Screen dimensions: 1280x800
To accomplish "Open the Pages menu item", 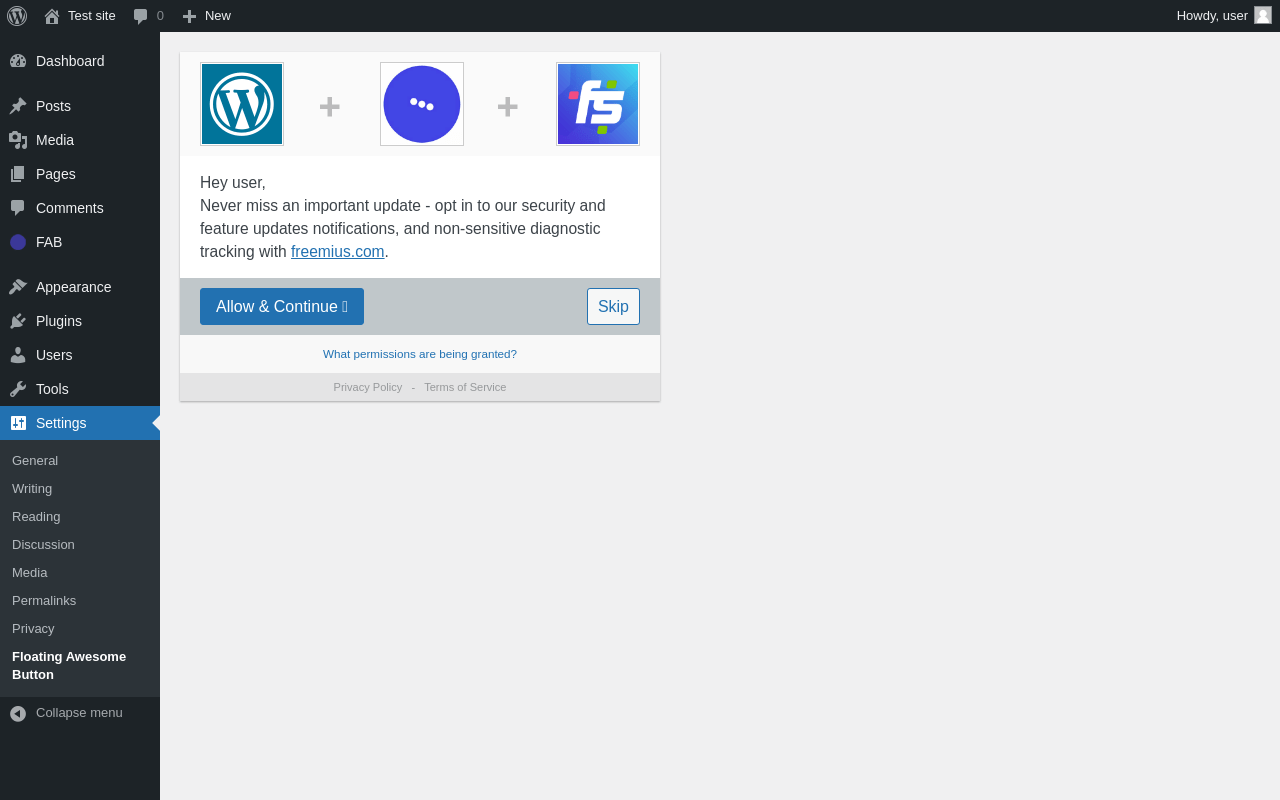I will pos(80,174).
